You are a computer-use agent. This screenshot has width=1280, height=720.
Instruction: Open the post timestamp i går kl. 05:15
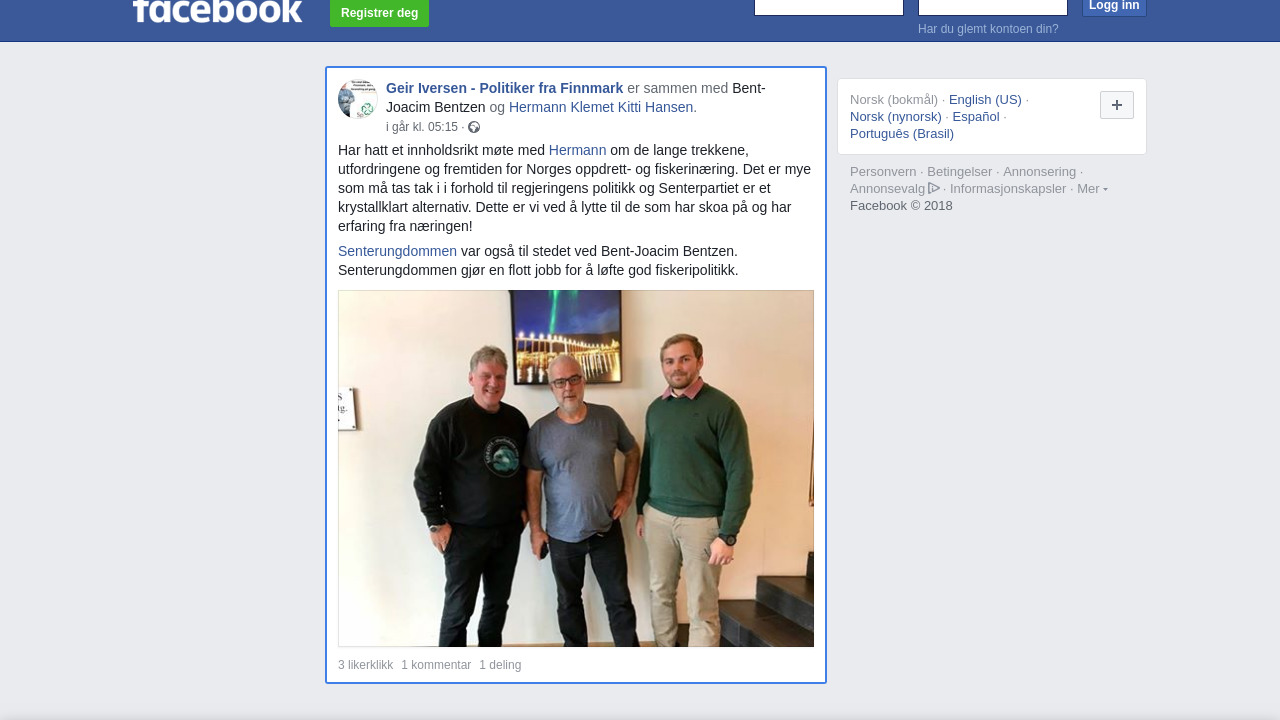point(422,127)
